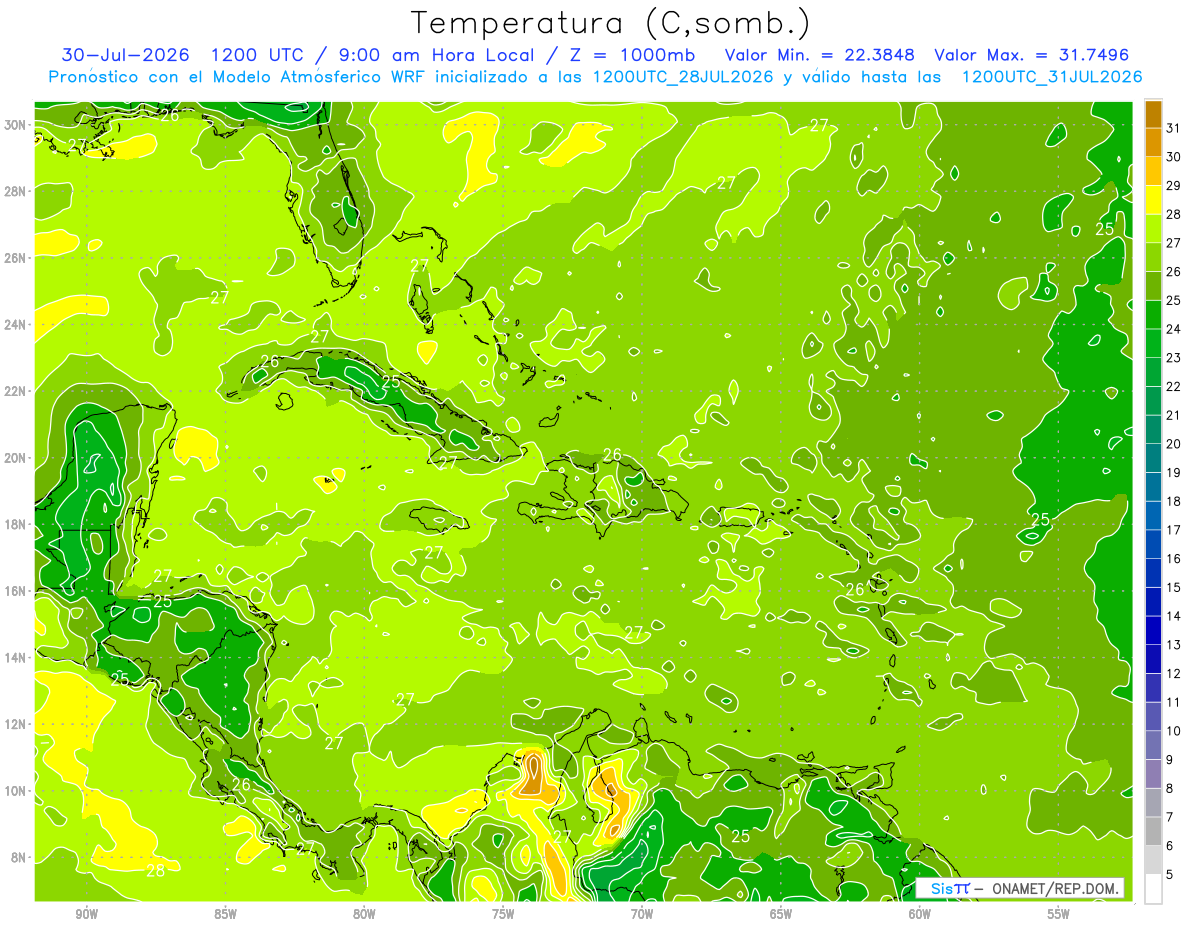Pick the dark orange swatch above 31
Screen dimensions: 1200x927
tap(1153, 114)
